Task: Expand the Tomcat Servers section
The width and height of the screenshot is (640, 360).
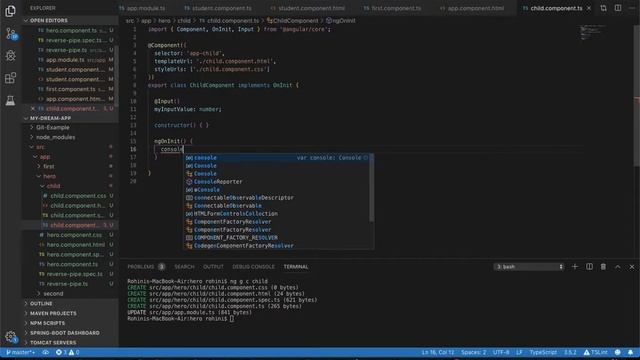Action: point(53,343)
